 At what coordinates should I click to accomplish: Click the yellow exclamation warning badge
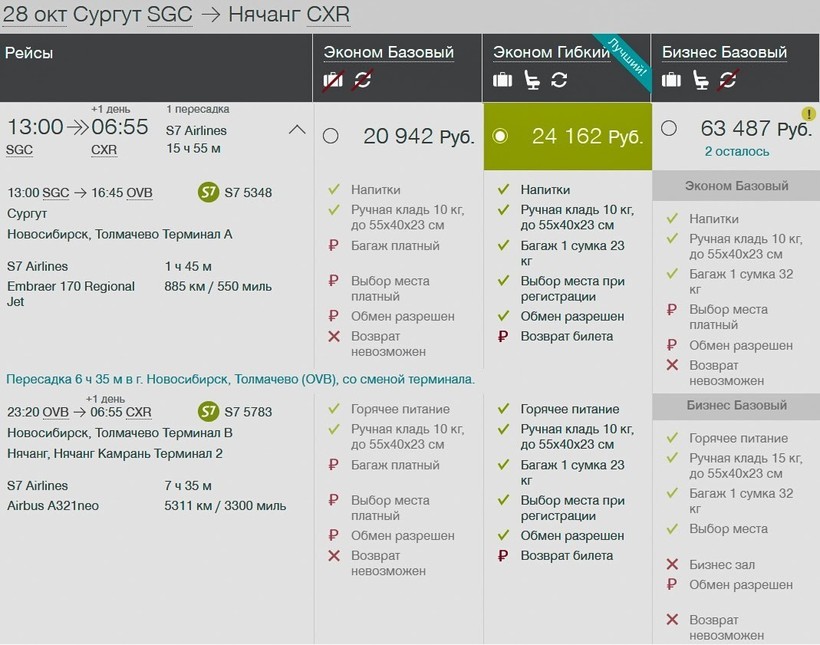pos(807,114)
